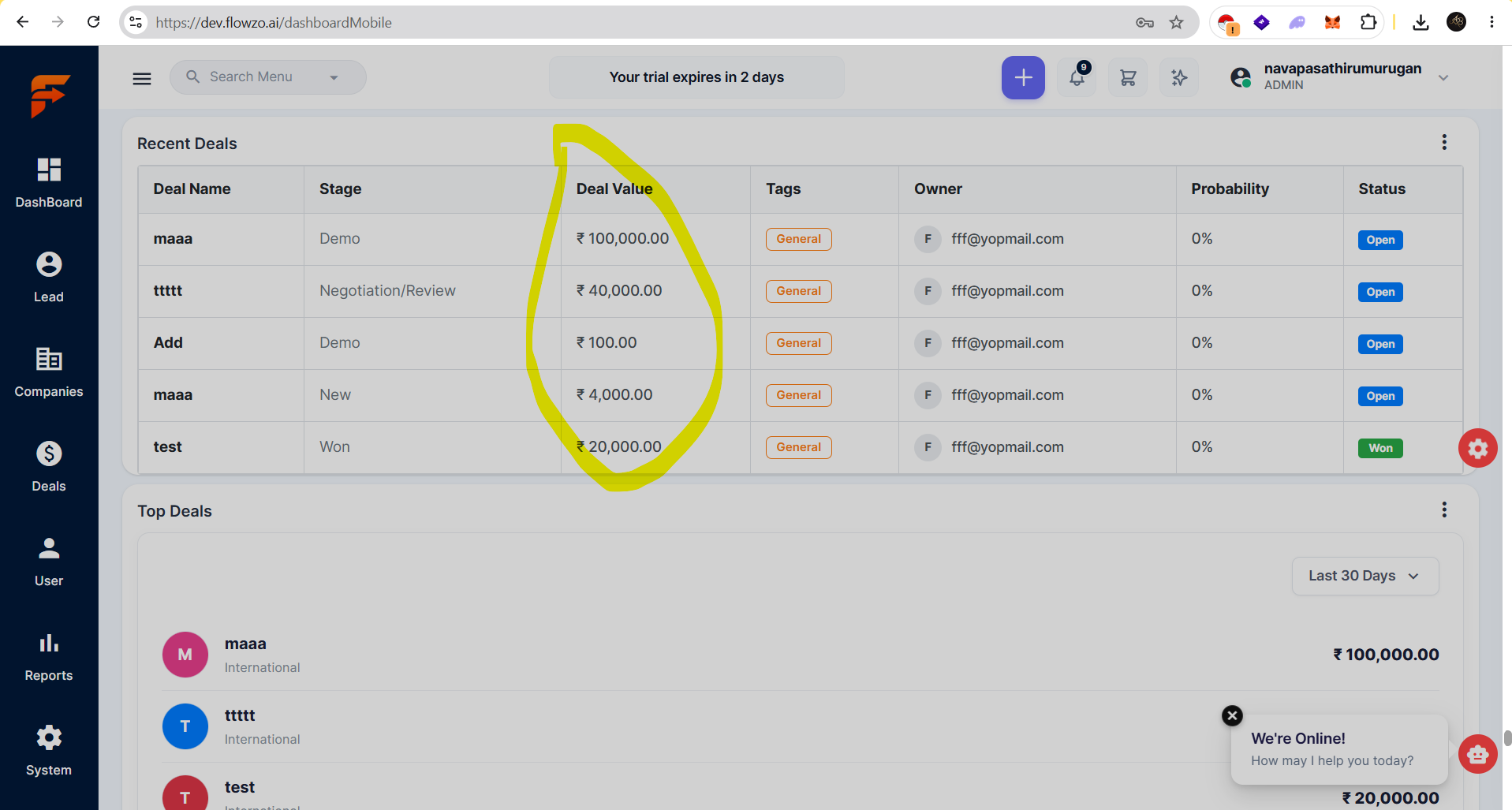Click the Owner column header
Image resolution: width=1512 pixels, height=810 pixels.
click(x=938, y=189)
